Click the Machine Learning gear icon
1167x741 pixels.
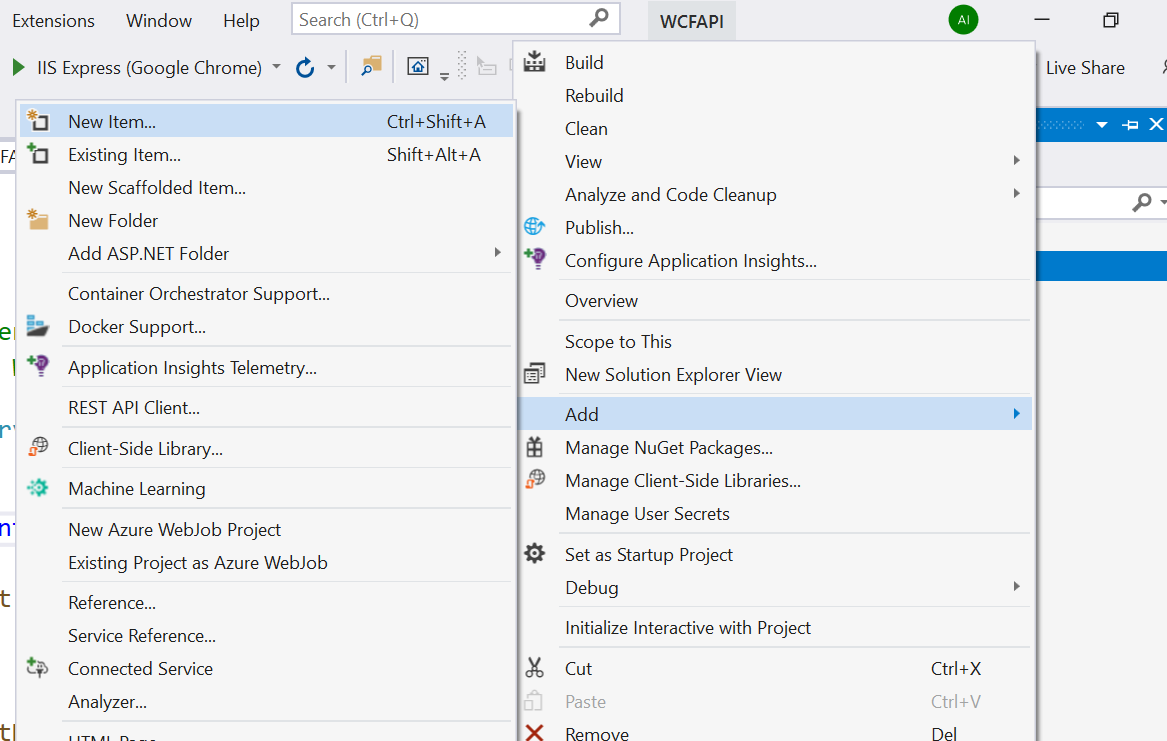pos(37,488)
